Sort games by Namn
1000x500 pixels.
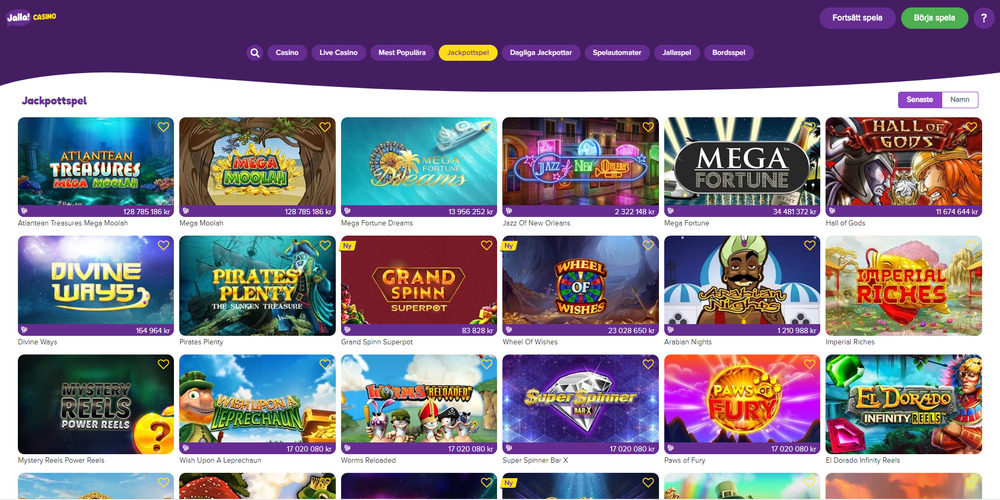(x=960, y=99)
